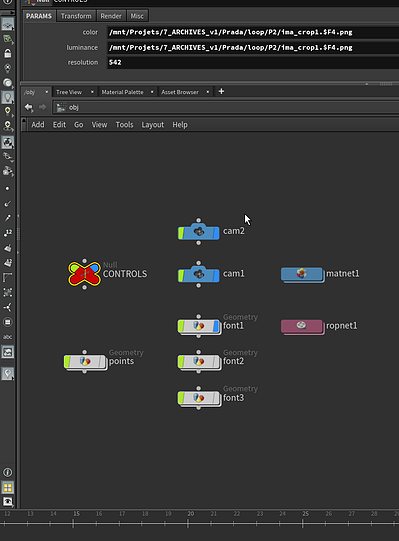Click the font3 geometry node icon
The image size is (399, 541).
(x=199, y=398)
